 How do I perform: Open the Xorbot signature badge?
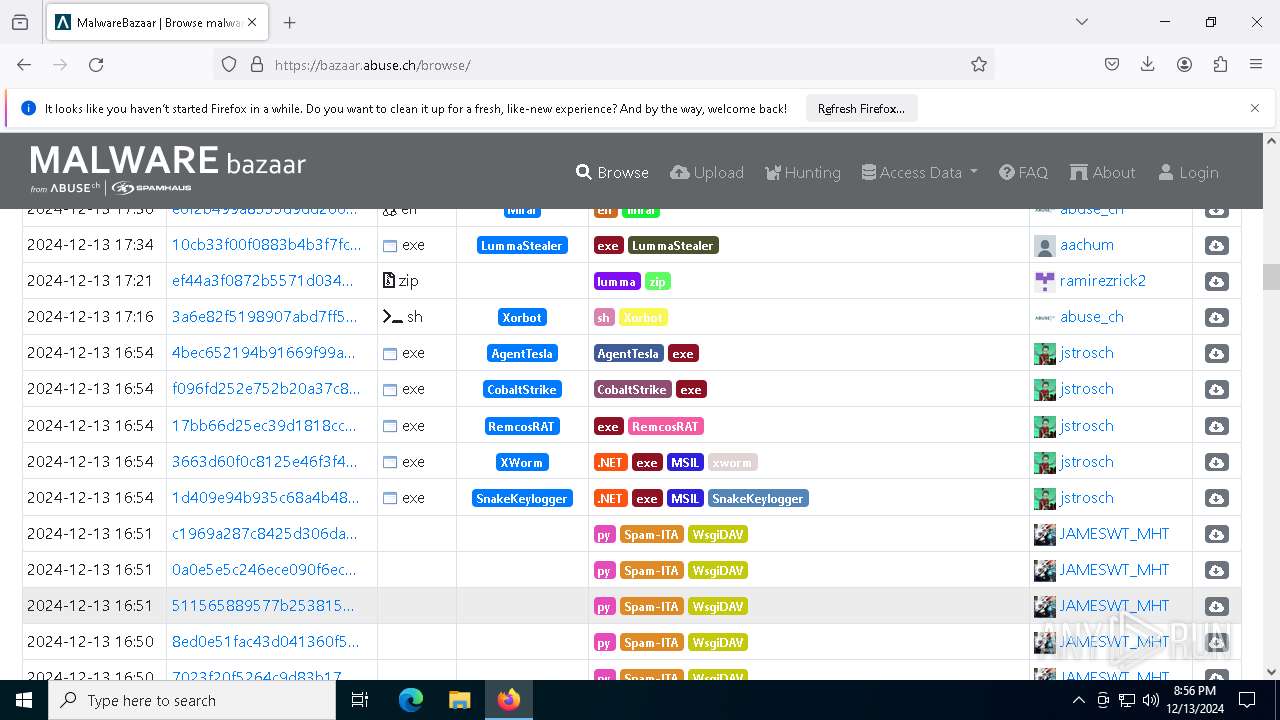(522, 317)
